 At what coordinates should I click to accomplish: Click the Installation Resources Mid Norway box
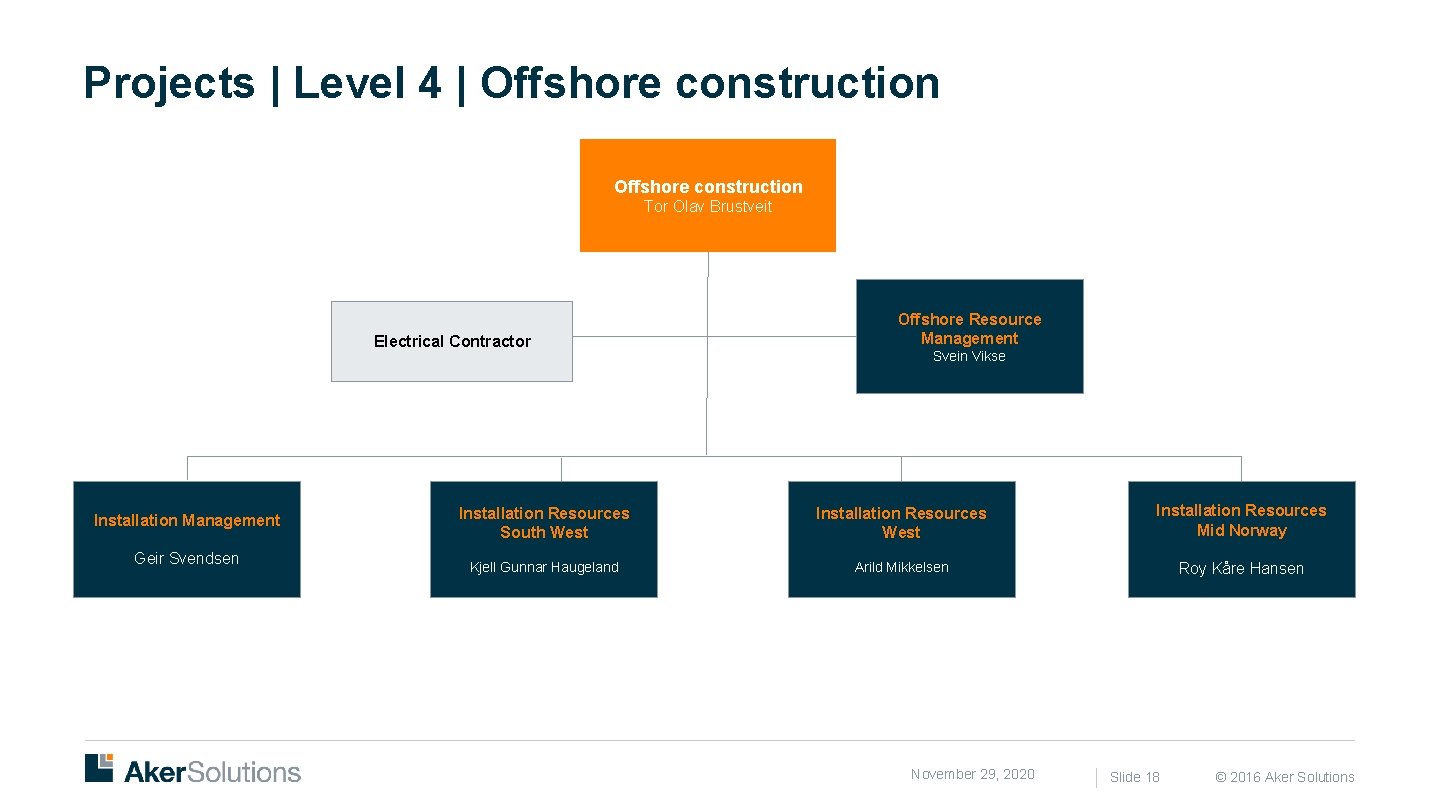1241,538
